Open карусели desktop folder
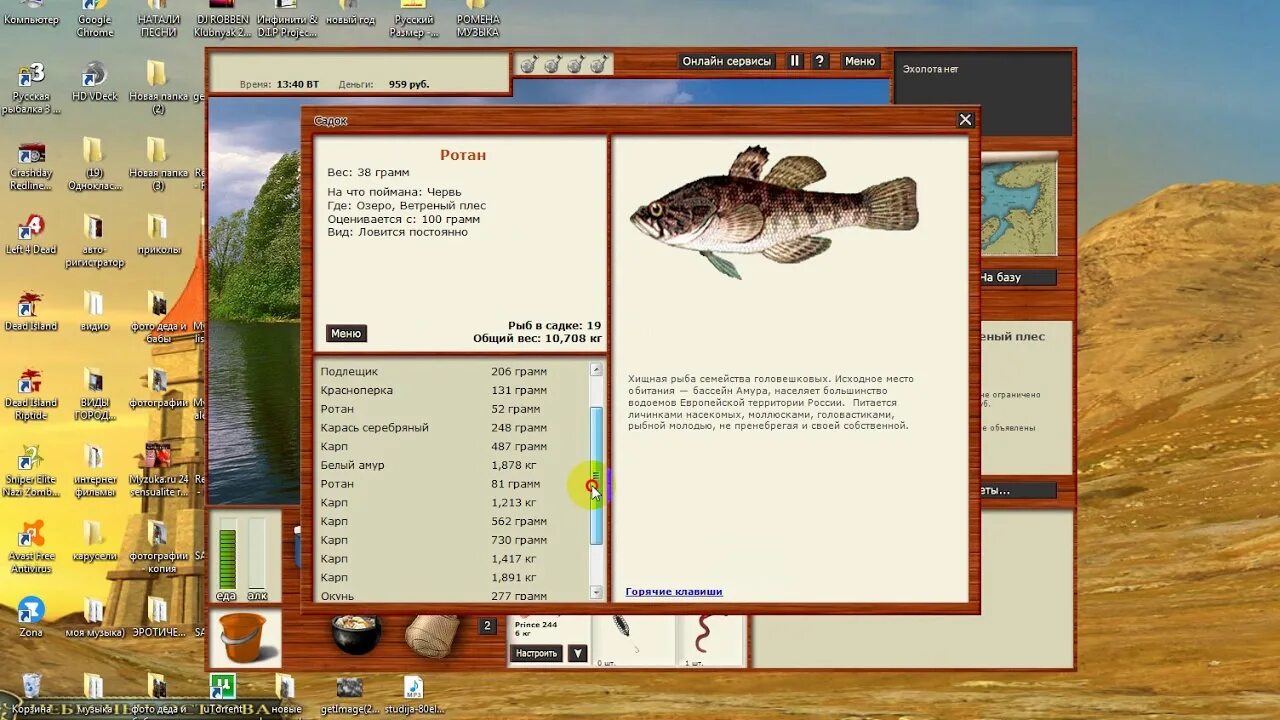Image resolution: width=1280 pixels, height=720 pixels. (x=94, y=541)
